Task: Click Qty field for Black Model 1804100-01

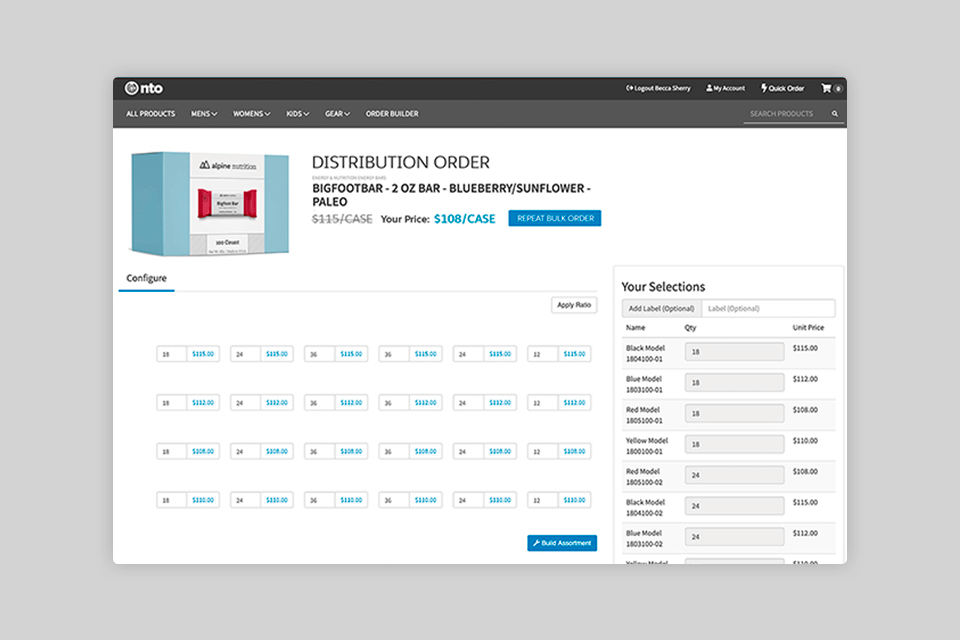Action: [x=734, y=352]
